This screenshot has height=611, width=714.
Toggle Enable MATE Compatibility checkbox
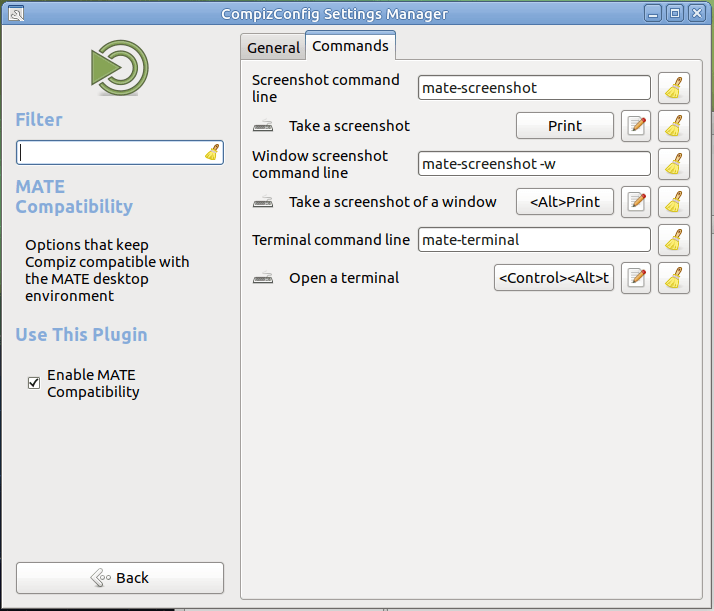pyautogui.click(x=34, y=383)
